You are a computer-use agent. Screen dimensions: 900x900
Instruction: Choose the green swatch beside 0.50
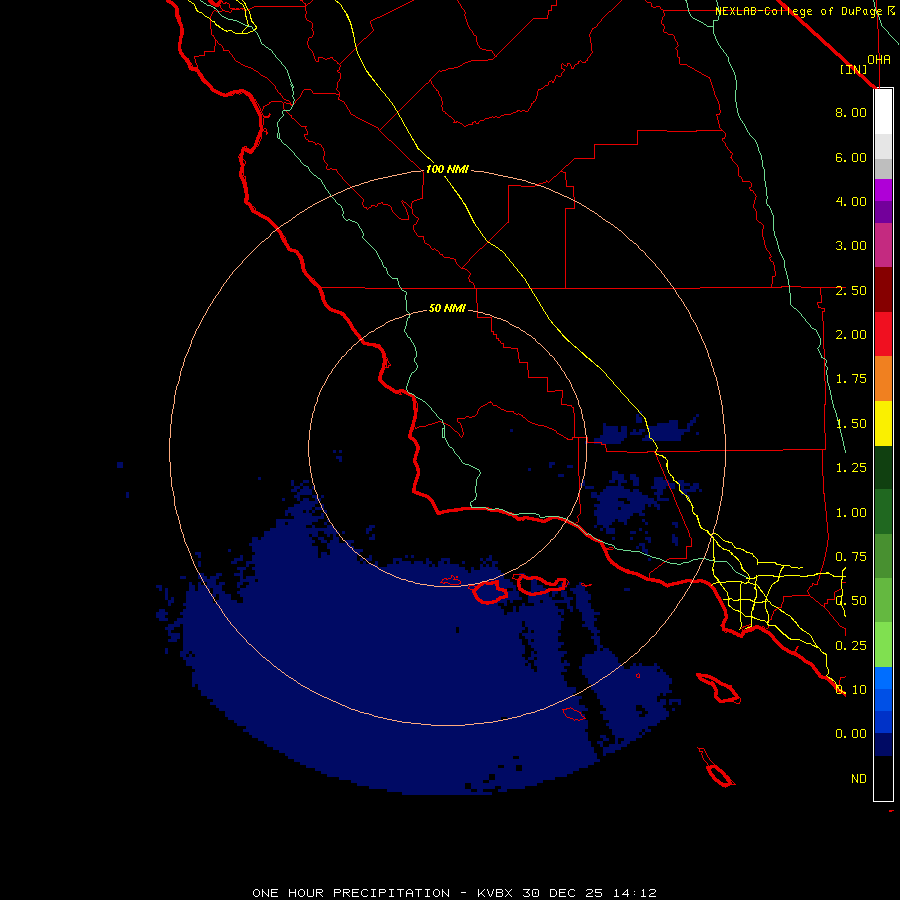(x=883, y=600)
